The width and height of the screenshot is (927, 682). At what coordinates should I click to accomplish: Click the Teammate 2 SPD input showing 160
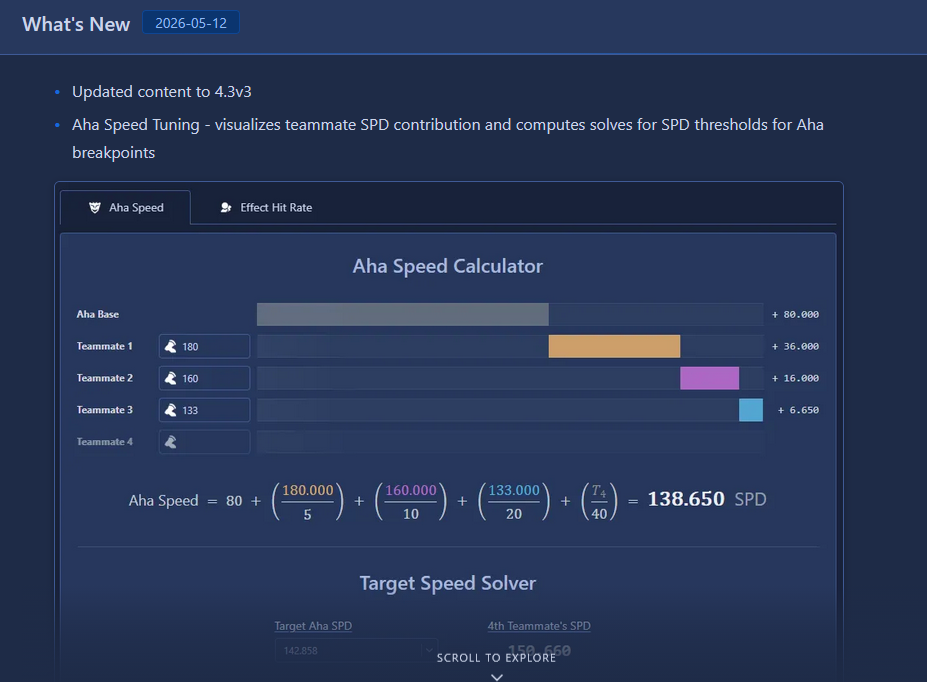click(x=205, y=378)
